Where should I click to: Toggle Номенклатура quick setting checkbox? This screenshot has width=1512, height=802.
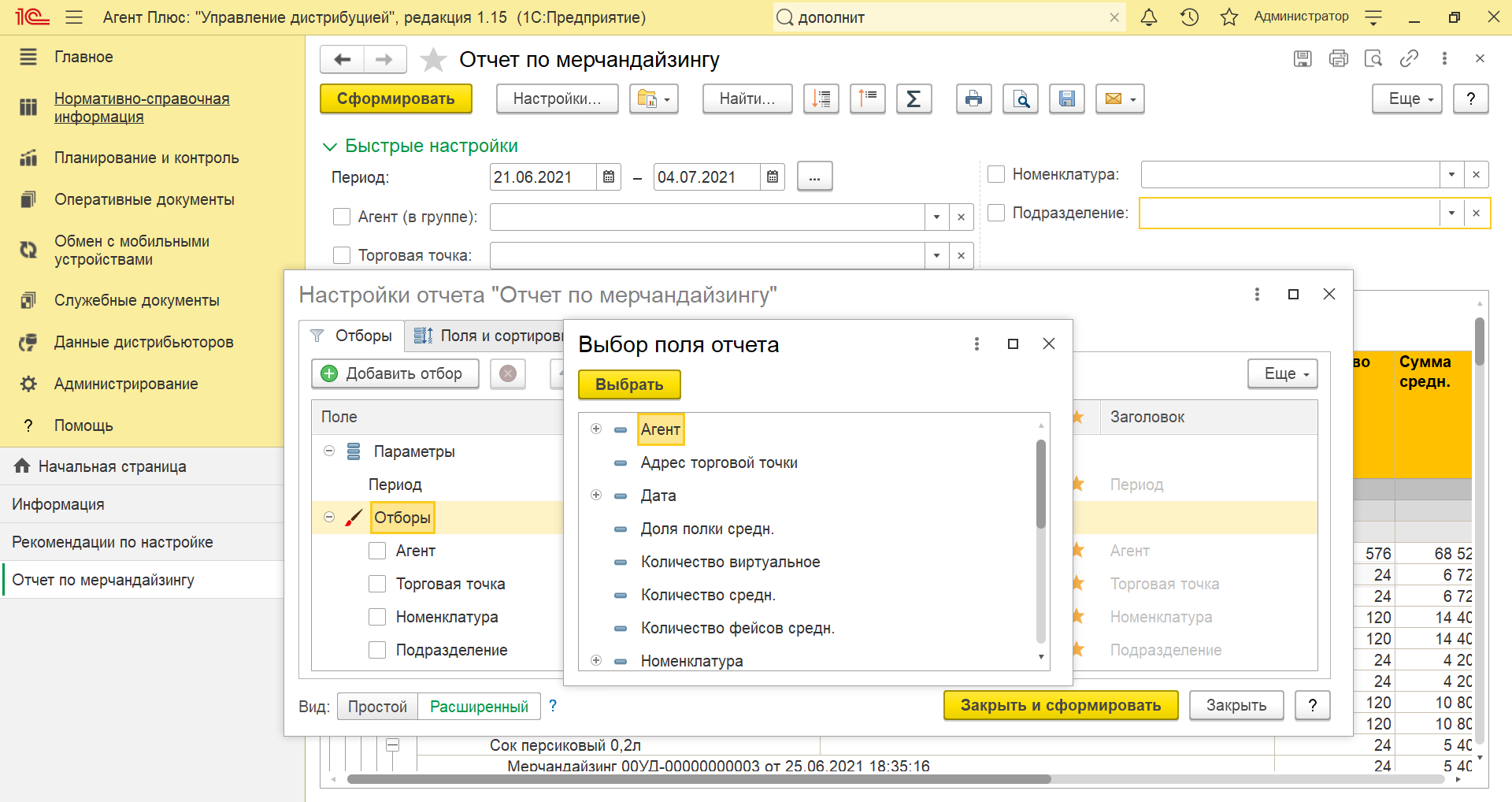pyautogui.click(x=996, y=174)
